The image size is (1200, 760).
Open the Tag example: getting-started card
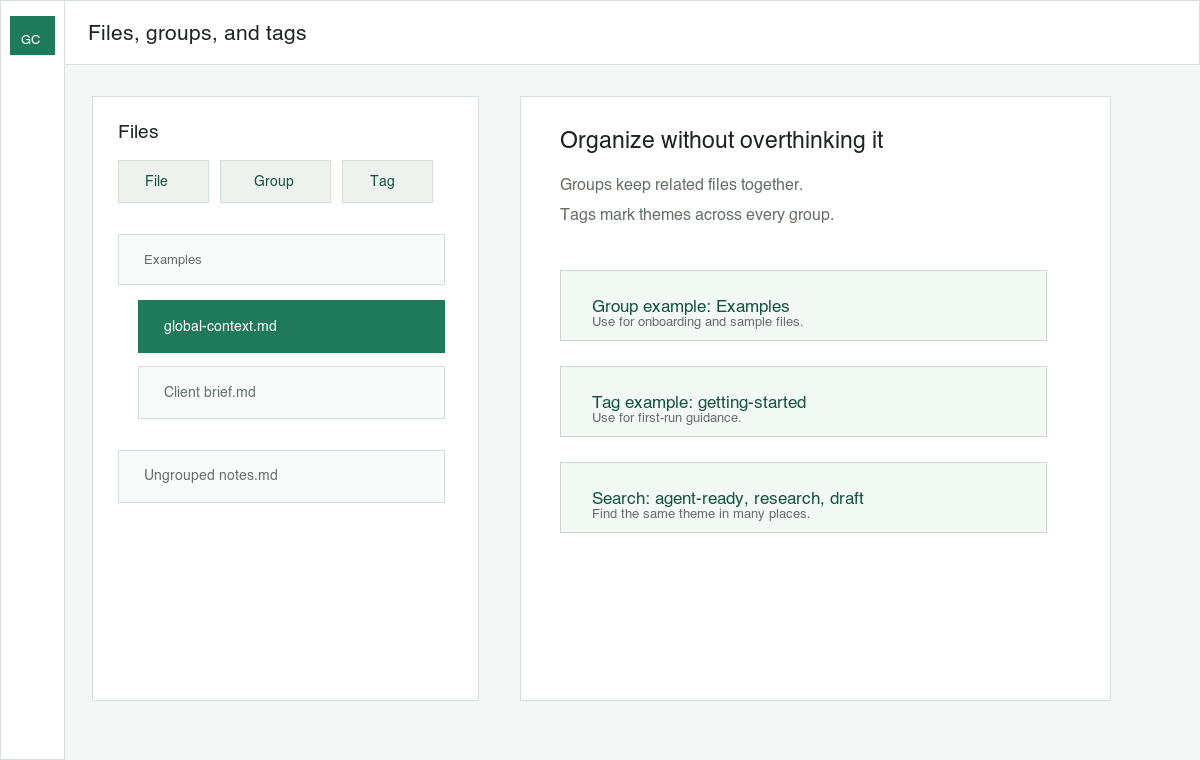[x=803, y=401]
